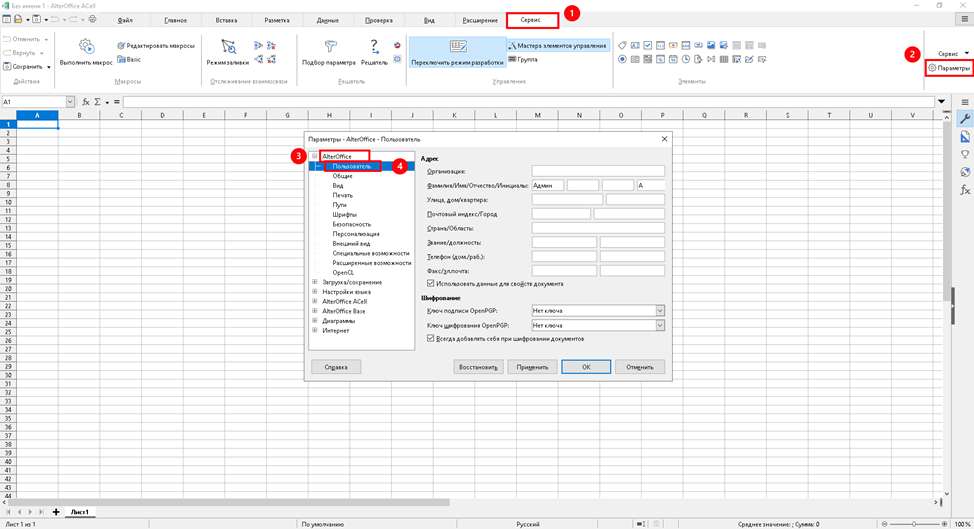This screenshot has width=974, height=529.
Task: Click the Run macro (Выполнить макрос) icon
Action: 86,46
